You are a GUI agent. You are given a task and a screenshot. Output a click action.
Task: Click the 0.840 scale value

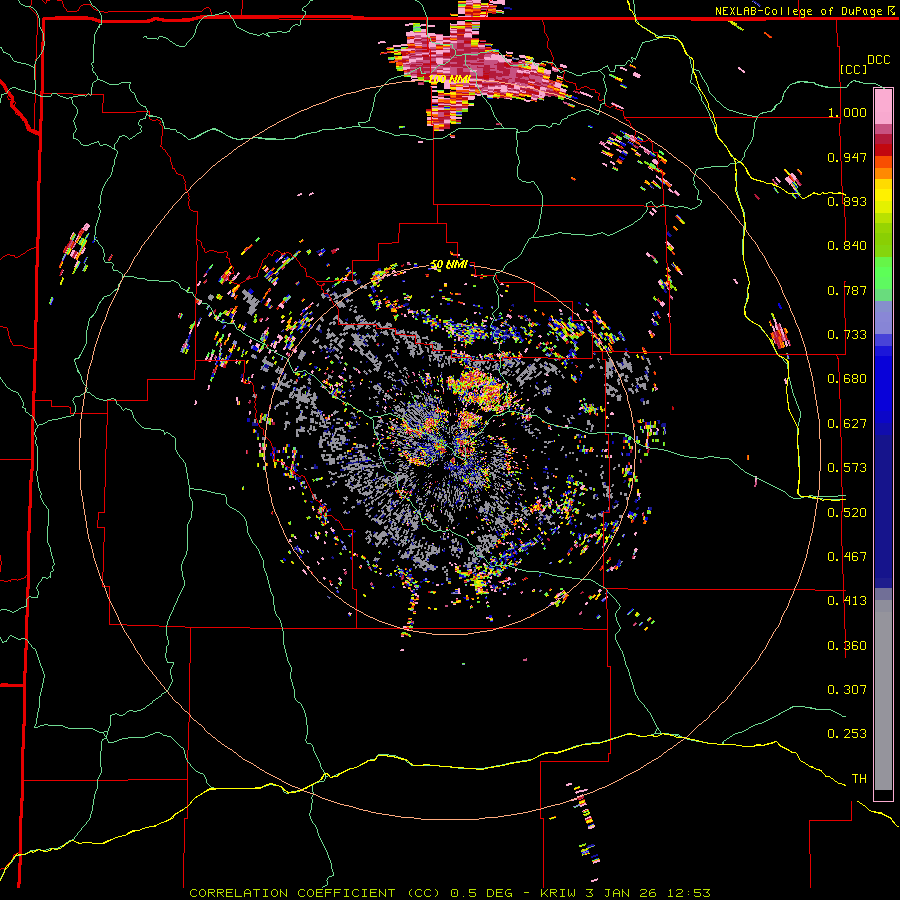(847, 246)
